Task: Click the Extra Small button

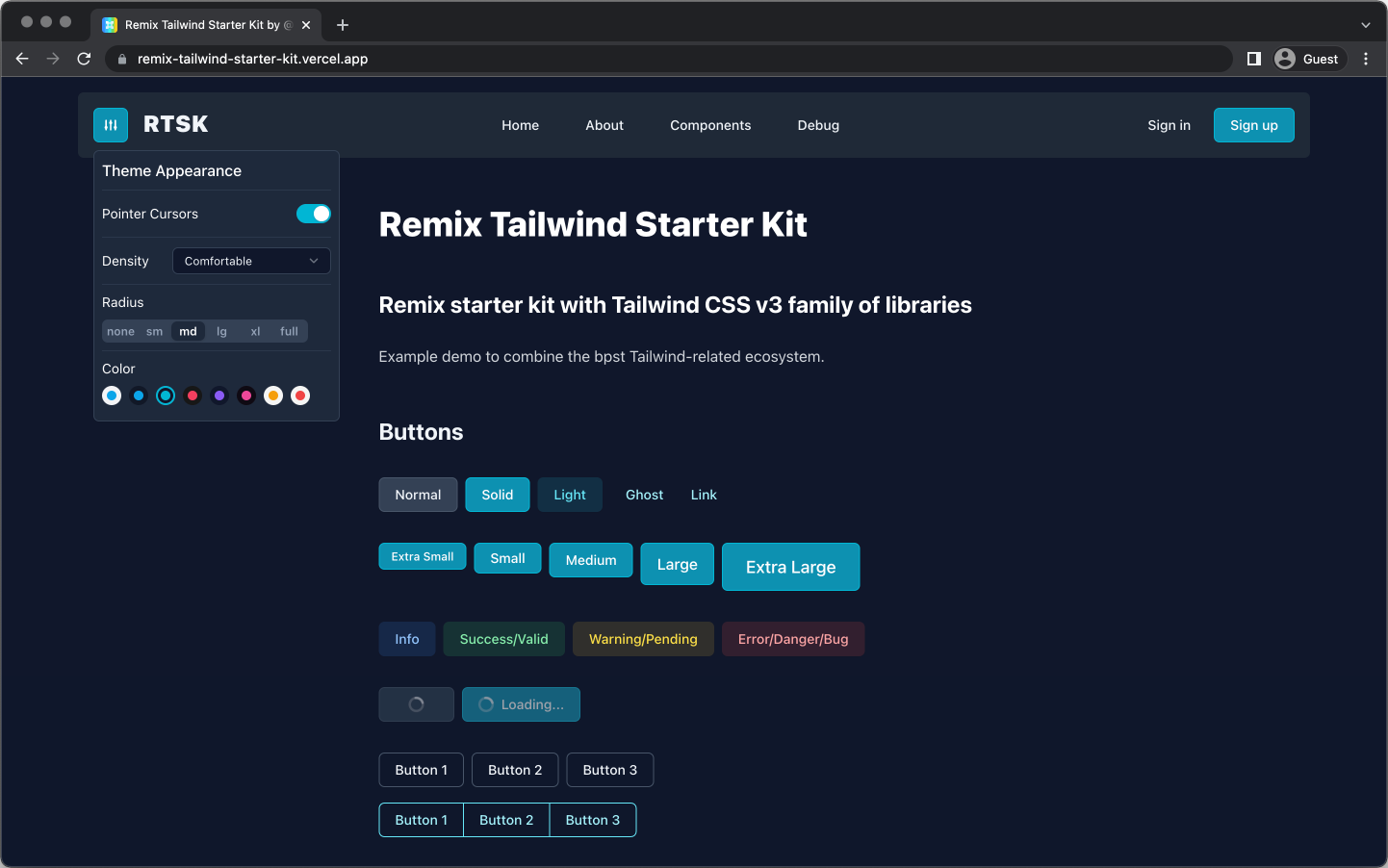Action: coord(423,556)
